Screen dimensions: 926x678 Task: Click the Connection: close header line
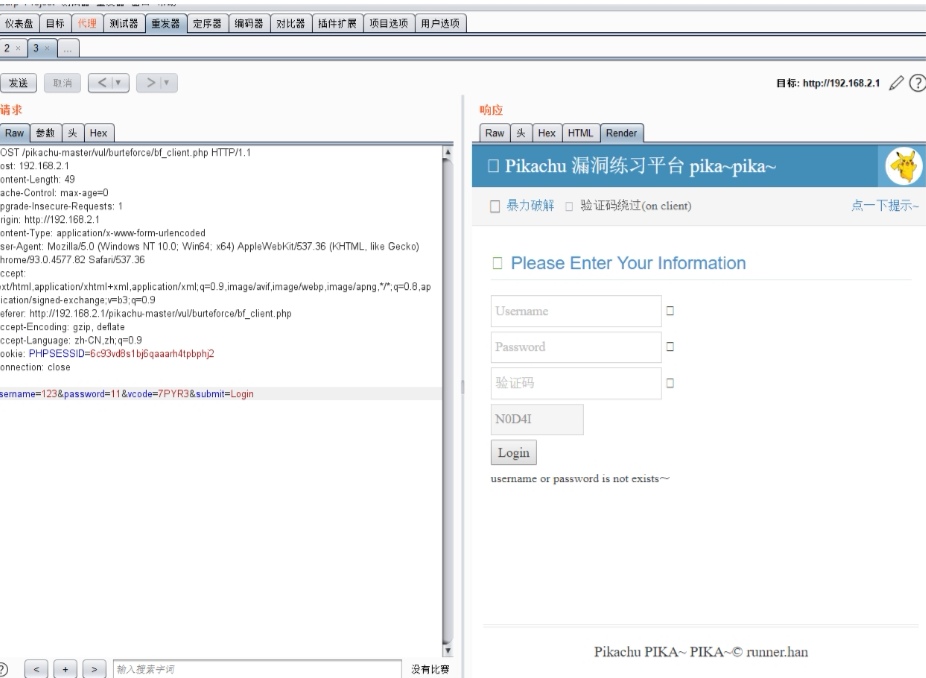[x=35, y=367]
